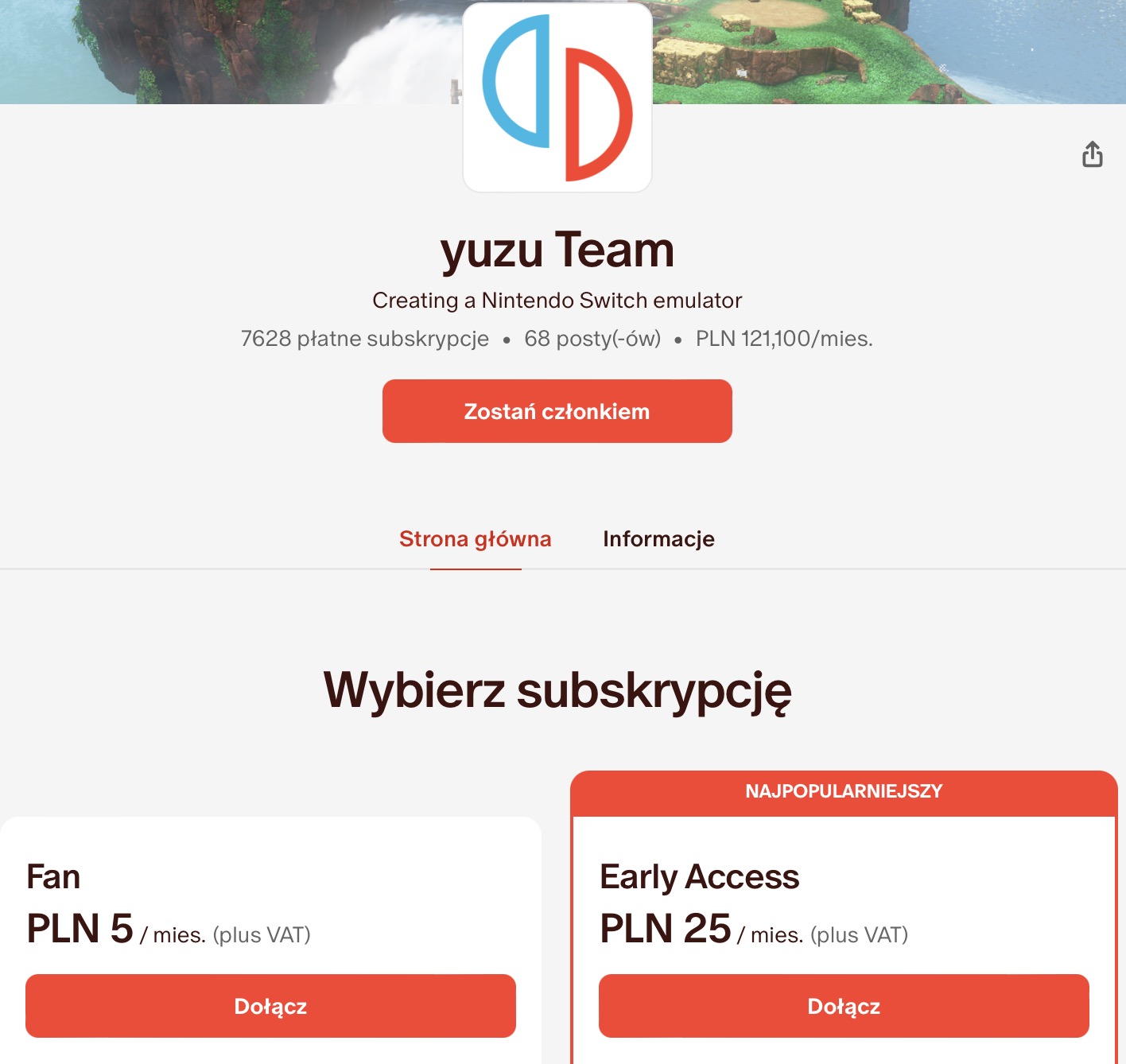Click the PLN 25 monthly price

click(x=666, y=928)
